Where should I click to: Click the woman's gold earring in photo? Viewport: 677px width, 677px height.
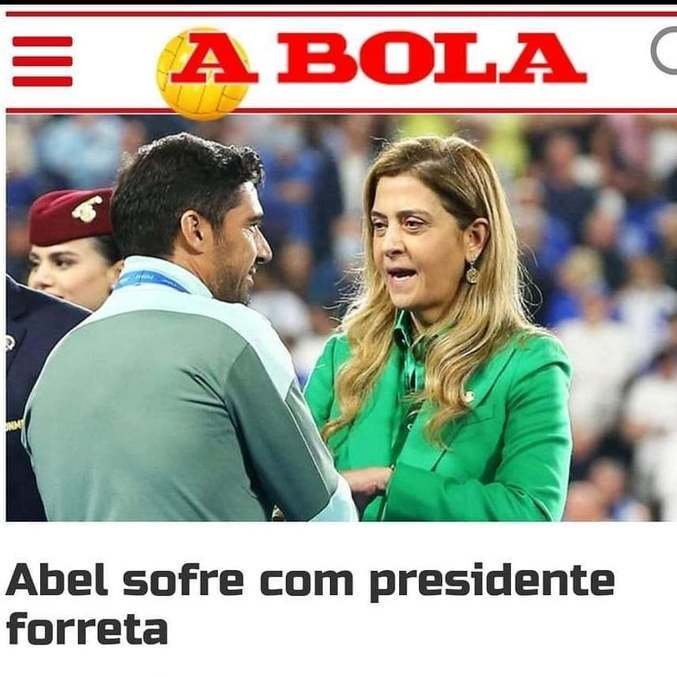472,272
